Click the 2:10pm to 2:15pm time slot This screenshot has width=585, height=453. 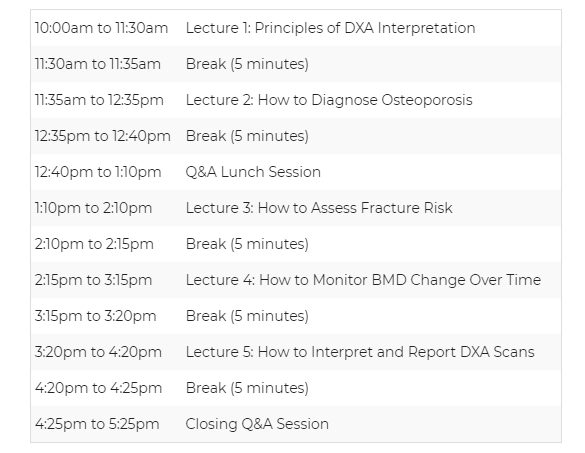click(x=94, y=244)
